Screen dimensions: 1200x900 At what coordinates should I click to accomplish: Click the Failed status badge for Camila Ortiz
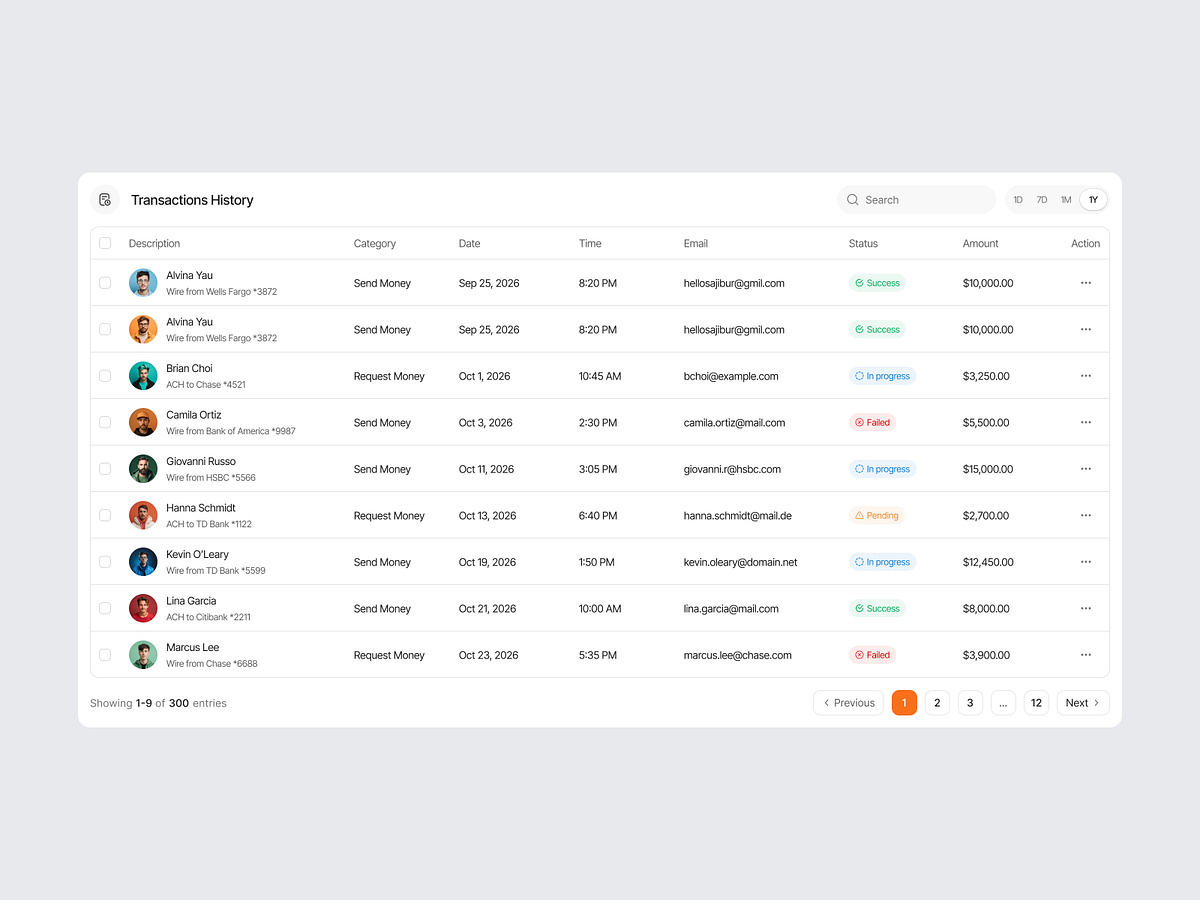pyautogui.click(x=872, y=422)
